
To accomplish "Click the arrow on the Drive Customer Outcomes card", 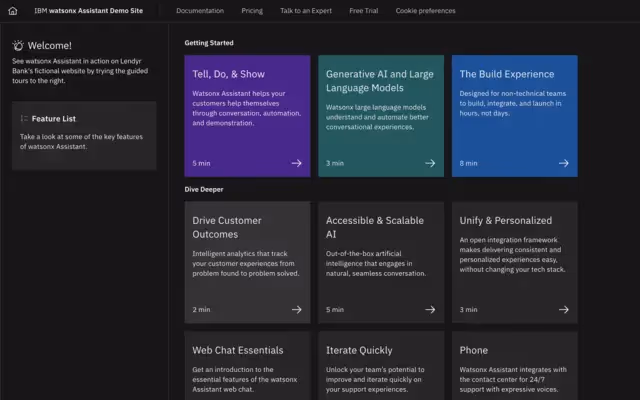I will pos(297,309).
